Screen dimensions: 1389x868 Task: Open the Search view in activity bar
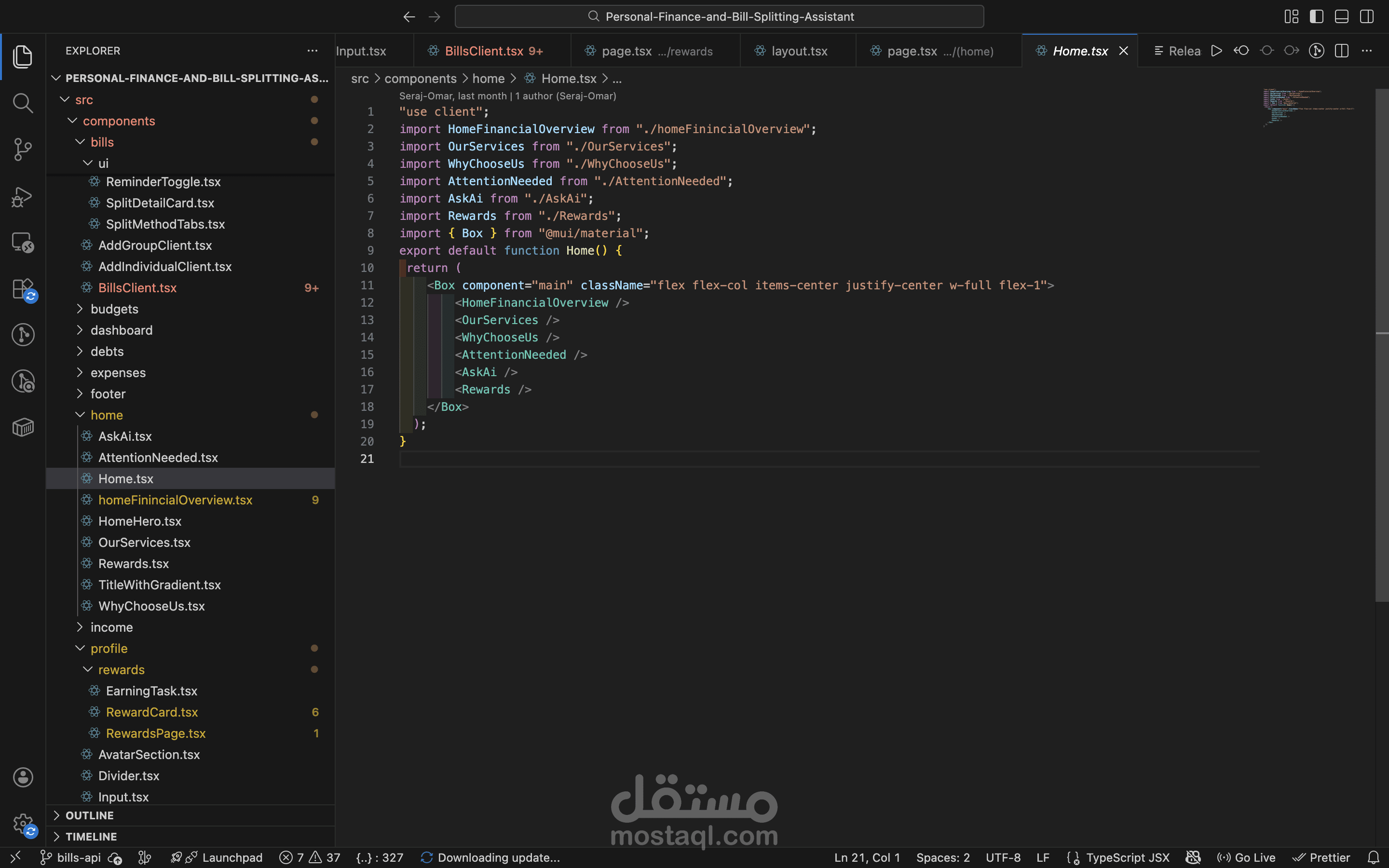22,103
